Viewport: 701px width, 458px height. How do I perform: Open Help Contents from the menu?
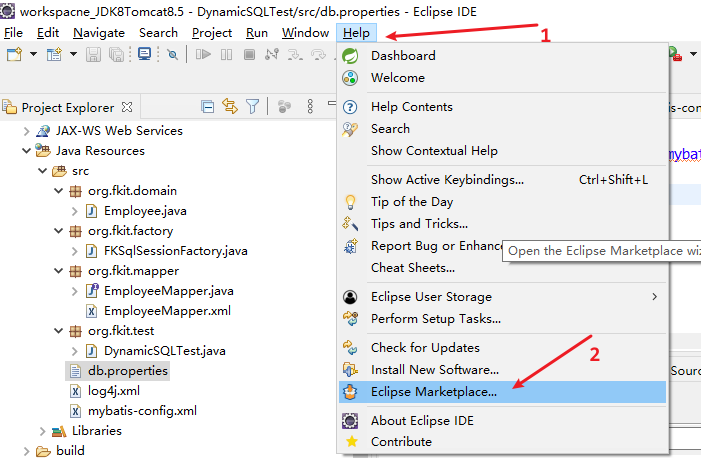(x=503, y=107)
